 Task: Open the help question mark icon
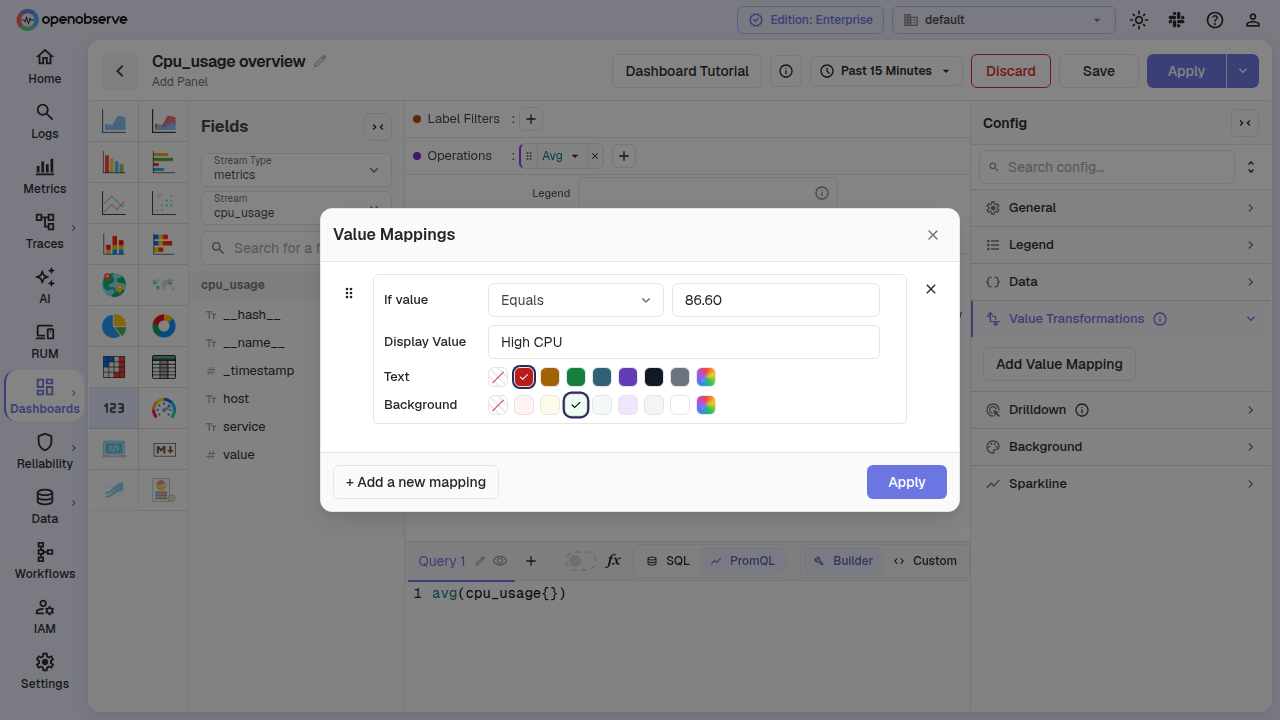coord(1215,20)
